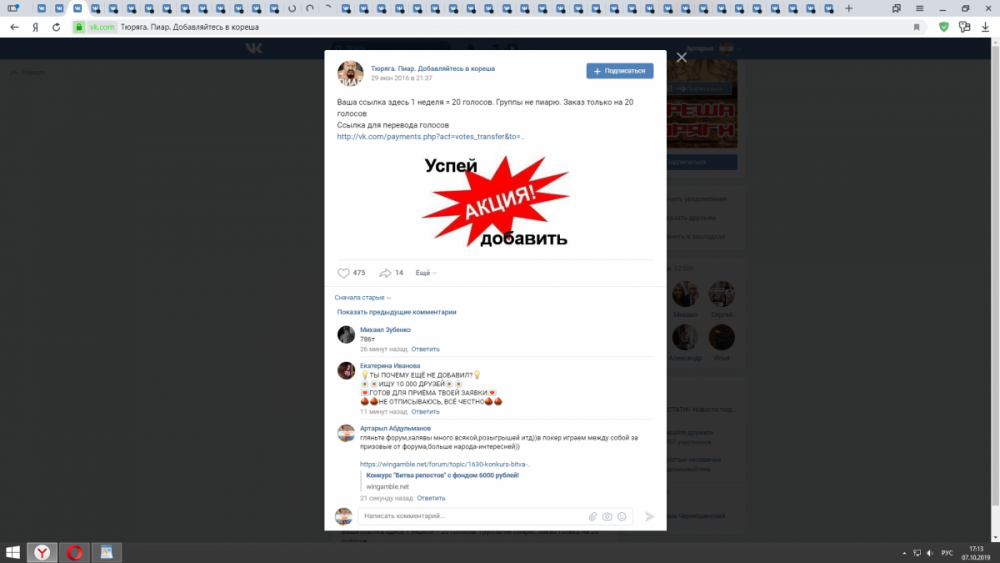Click the vk.com address bar domain

pos(101,27)
